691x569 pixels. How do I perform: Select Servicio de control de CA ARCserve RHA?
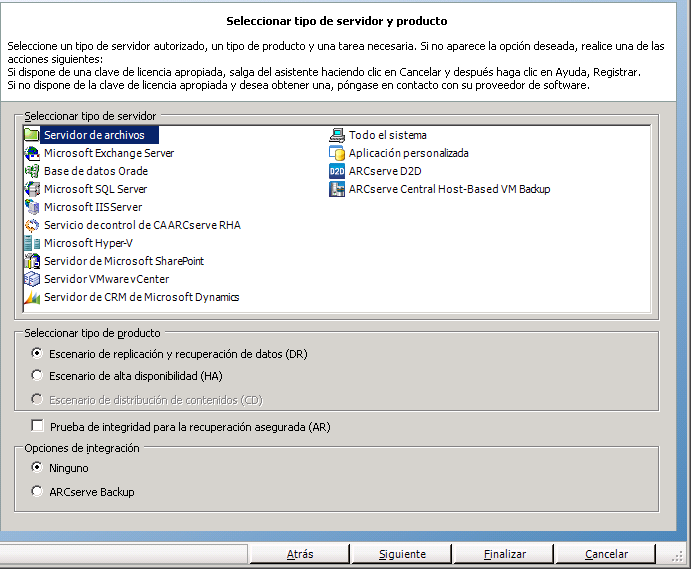142,225
